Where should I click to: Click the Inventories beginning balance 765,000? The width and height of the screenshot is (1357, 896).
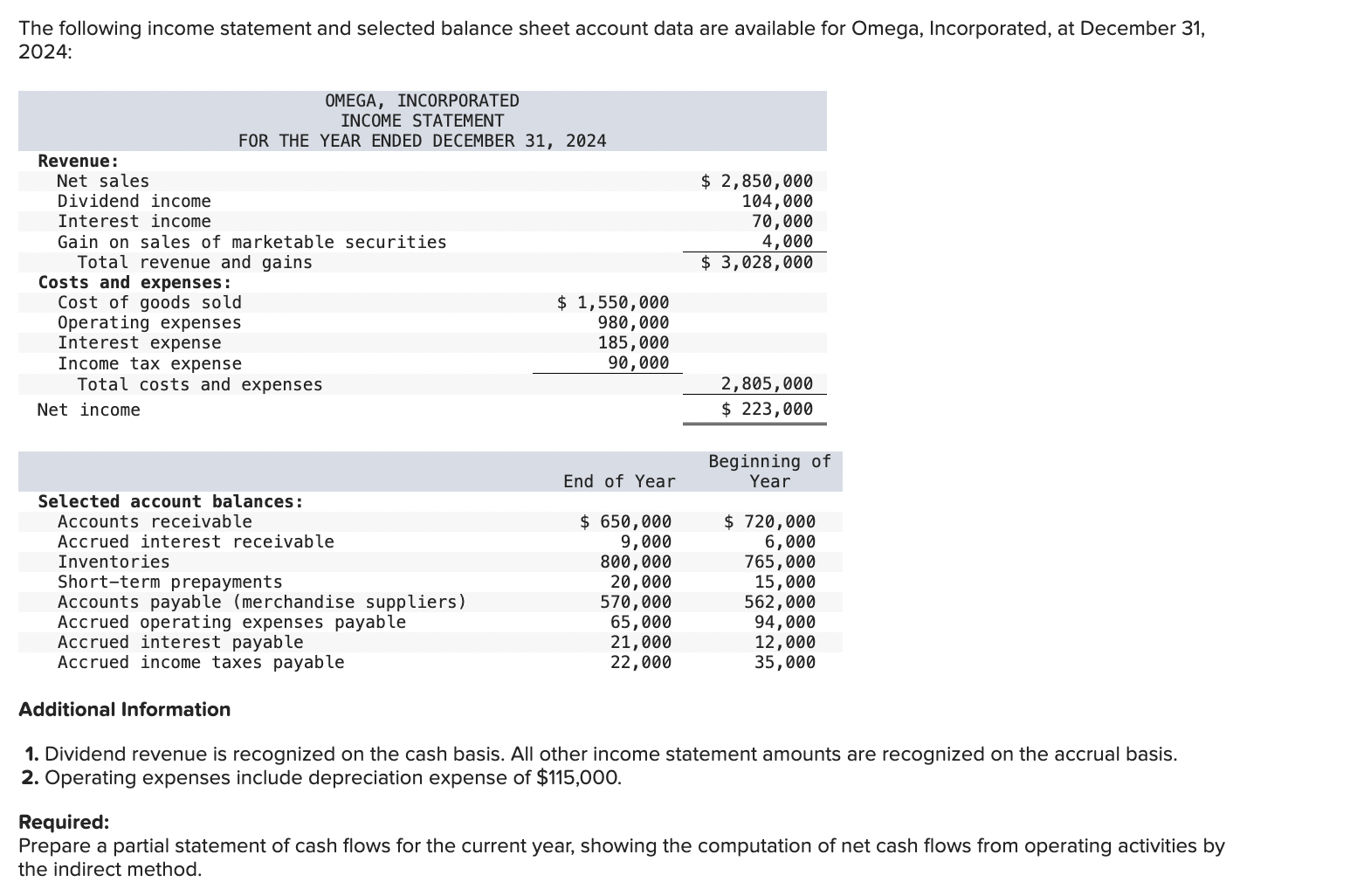pyautogui.click(x=783, y=562)
